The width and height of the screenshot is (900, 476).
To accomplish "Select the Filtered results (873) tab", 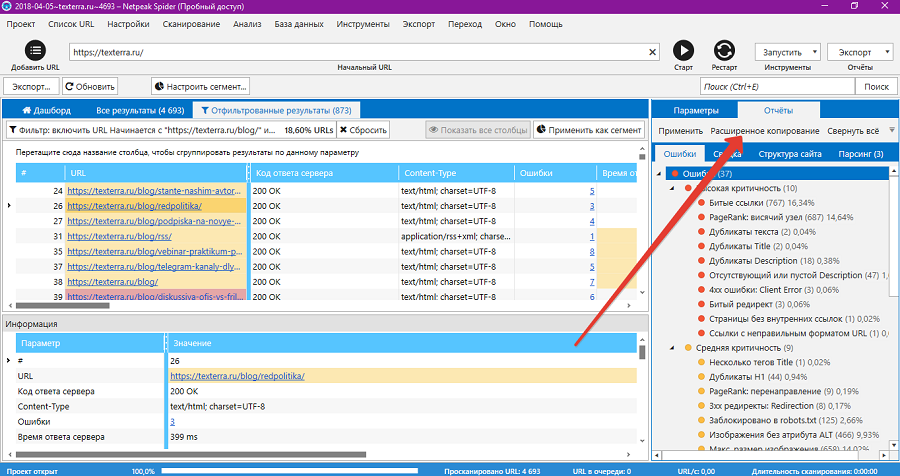I will [x=277, y=110].
